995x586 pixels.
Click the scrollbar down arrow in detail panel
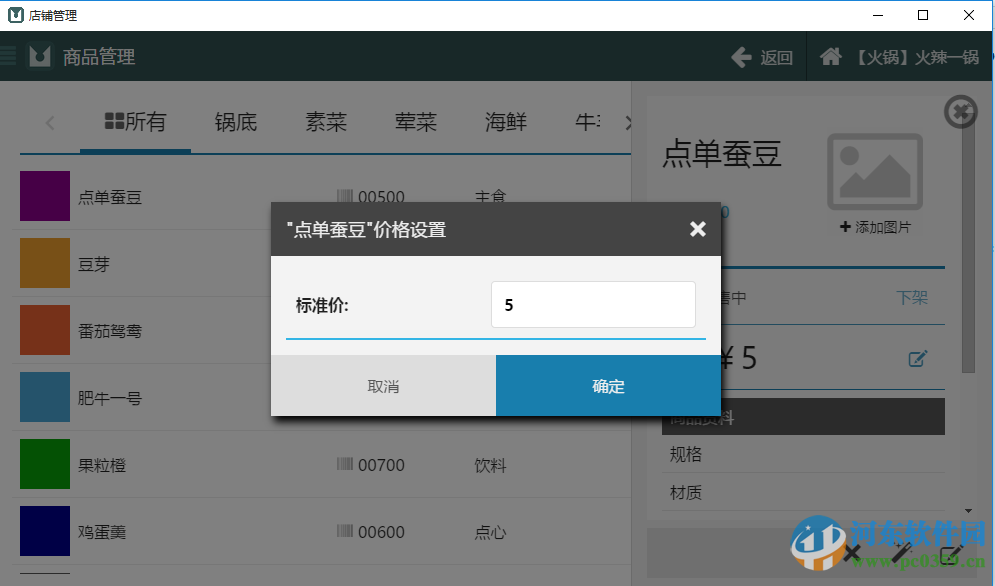pos(968,511)
